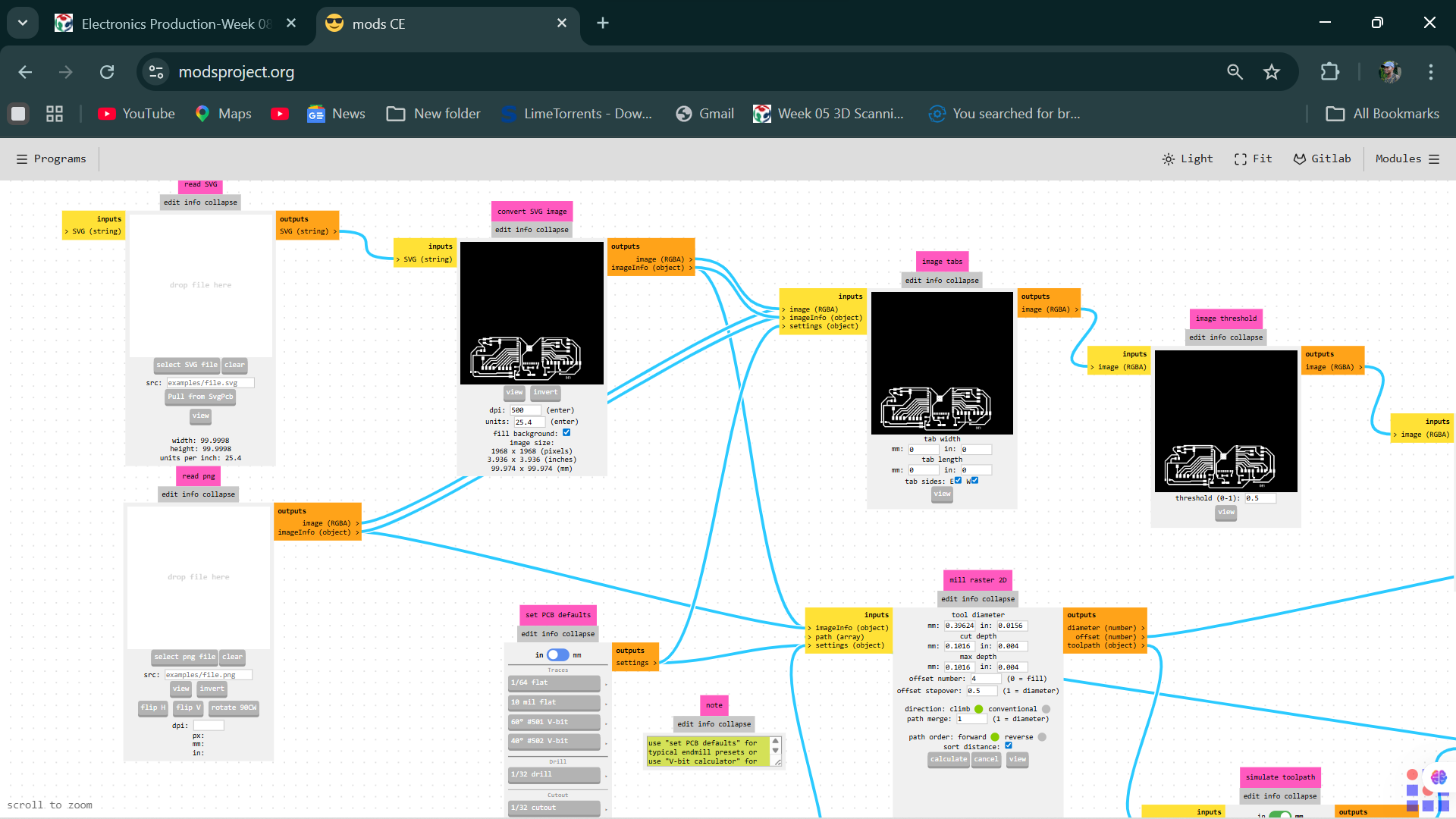
Task: Click the select SVG file button
Action: point(187,365)
